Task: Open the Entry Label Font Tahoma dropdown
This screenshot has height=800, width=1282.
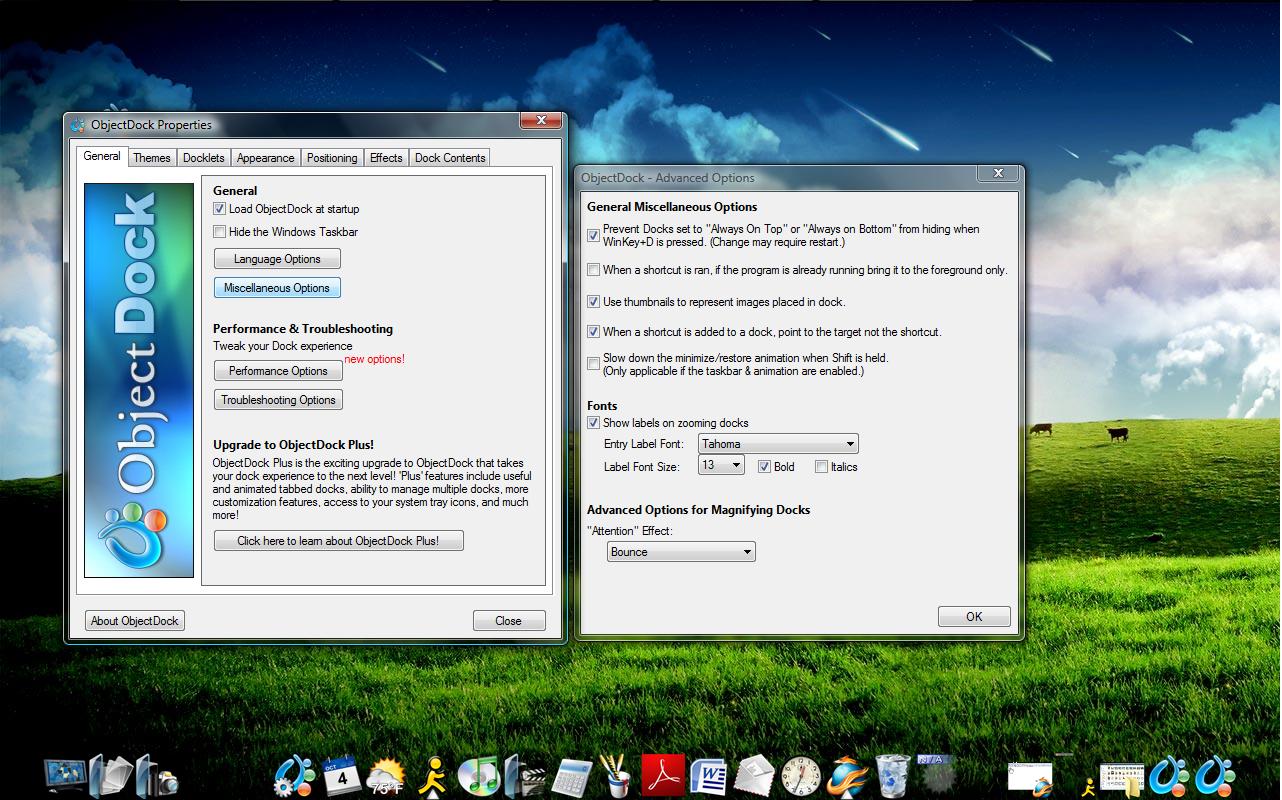Action: [x=778, y=444]
